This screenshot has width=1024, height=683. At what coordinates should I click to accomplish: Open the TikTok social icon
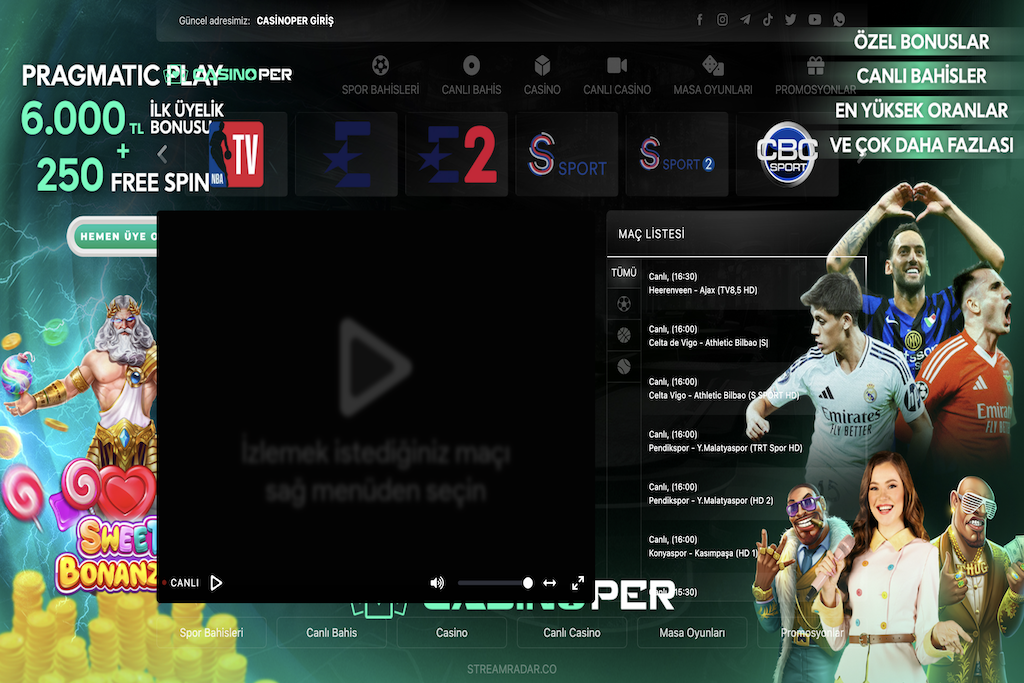click(768, 20)
